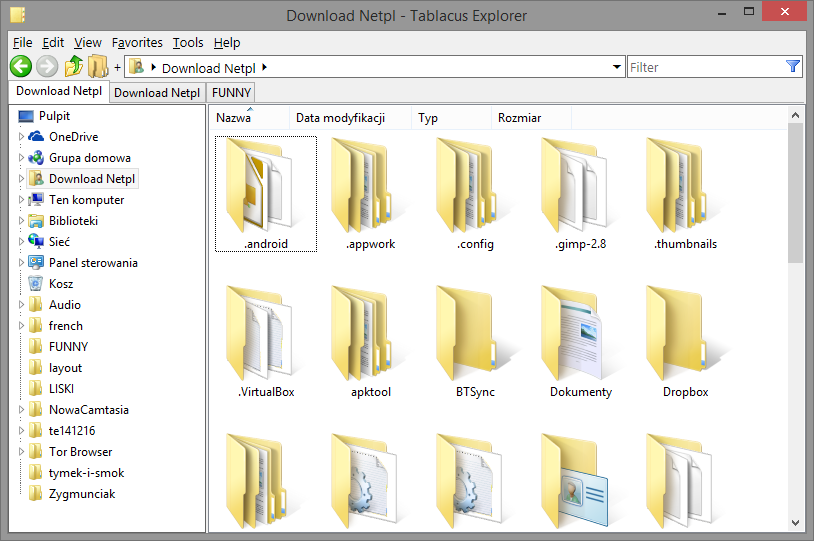Expand the Grupa domowa tree node
This screenshot has height=541, width=814.
point(21,157)
